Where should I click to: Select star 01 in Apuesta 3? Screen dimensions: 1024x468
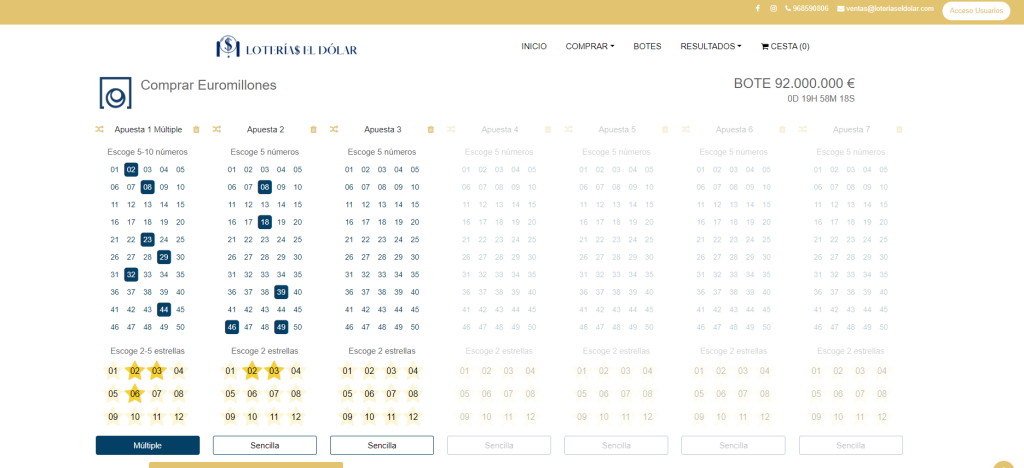[347, 371]
